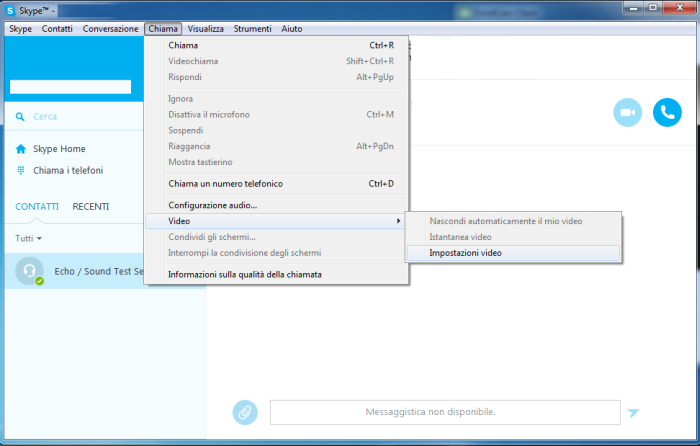Open Skype Home link
The width and height of the screenshot is (700, 446).
tap(59, 149)
